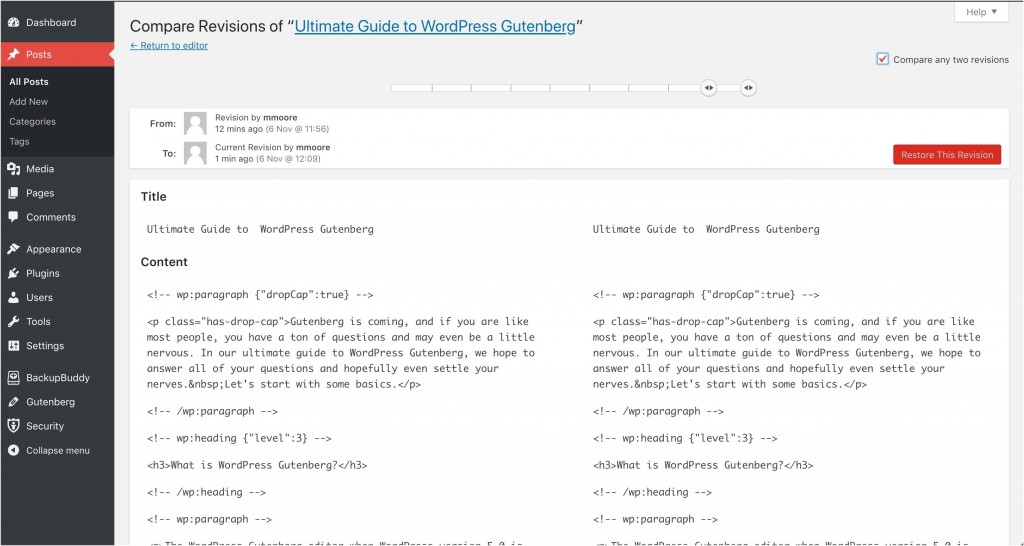
Task: Click the Pages icon in sidebar
Action: 14,193
